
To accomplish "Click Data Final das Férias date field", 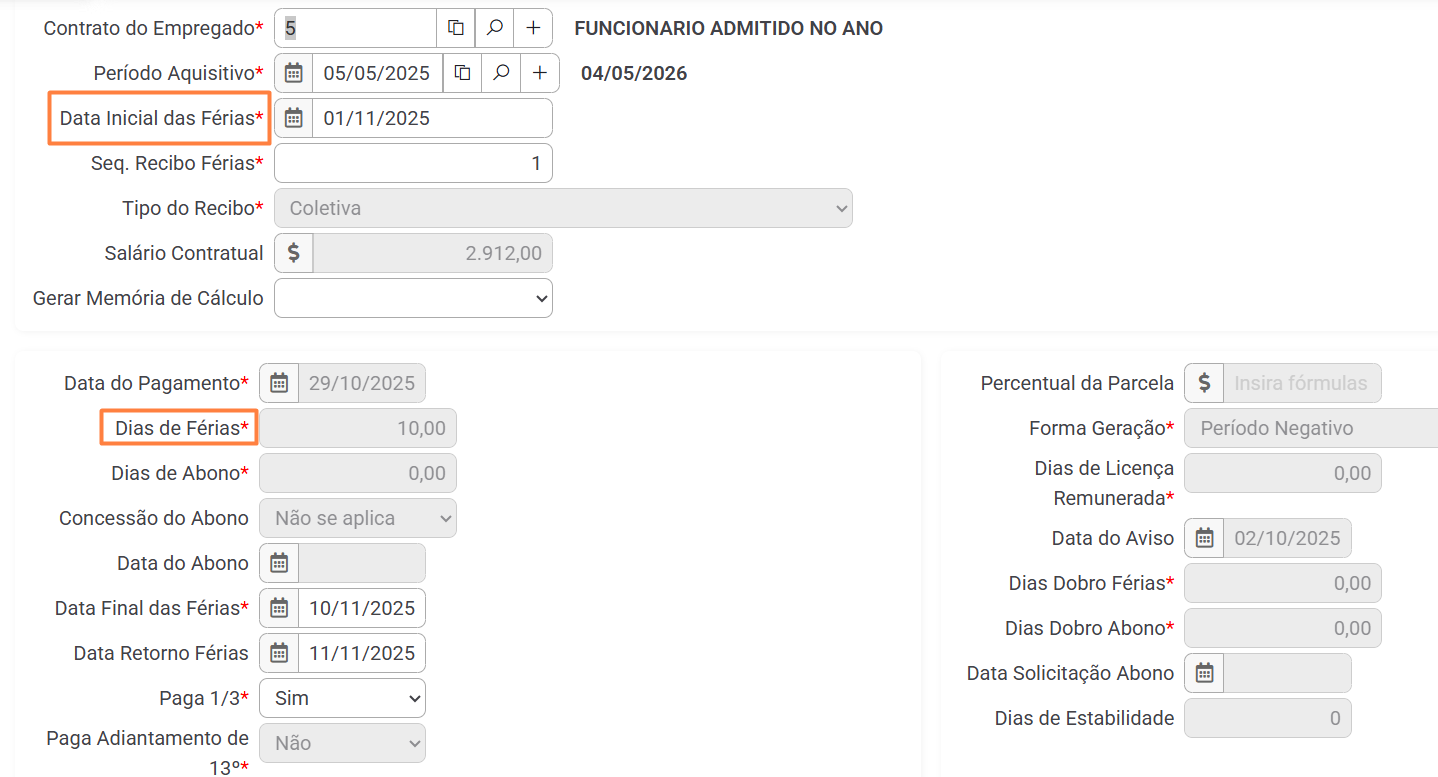I will tap(361, 608).
